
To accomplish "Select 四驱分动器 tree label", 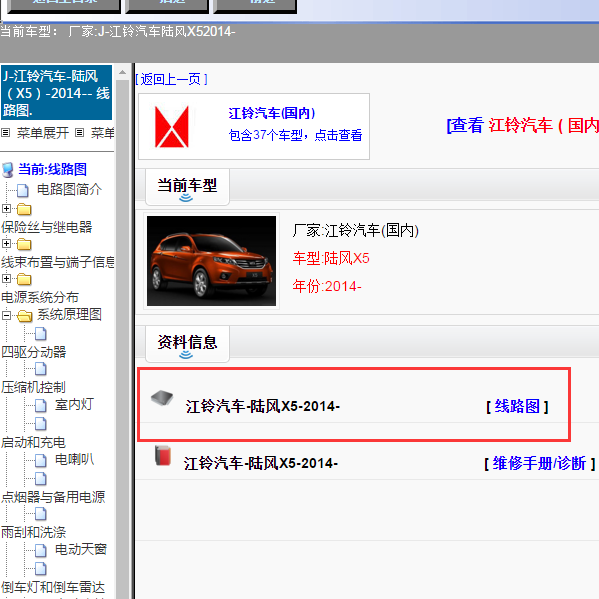I will 34,352.
